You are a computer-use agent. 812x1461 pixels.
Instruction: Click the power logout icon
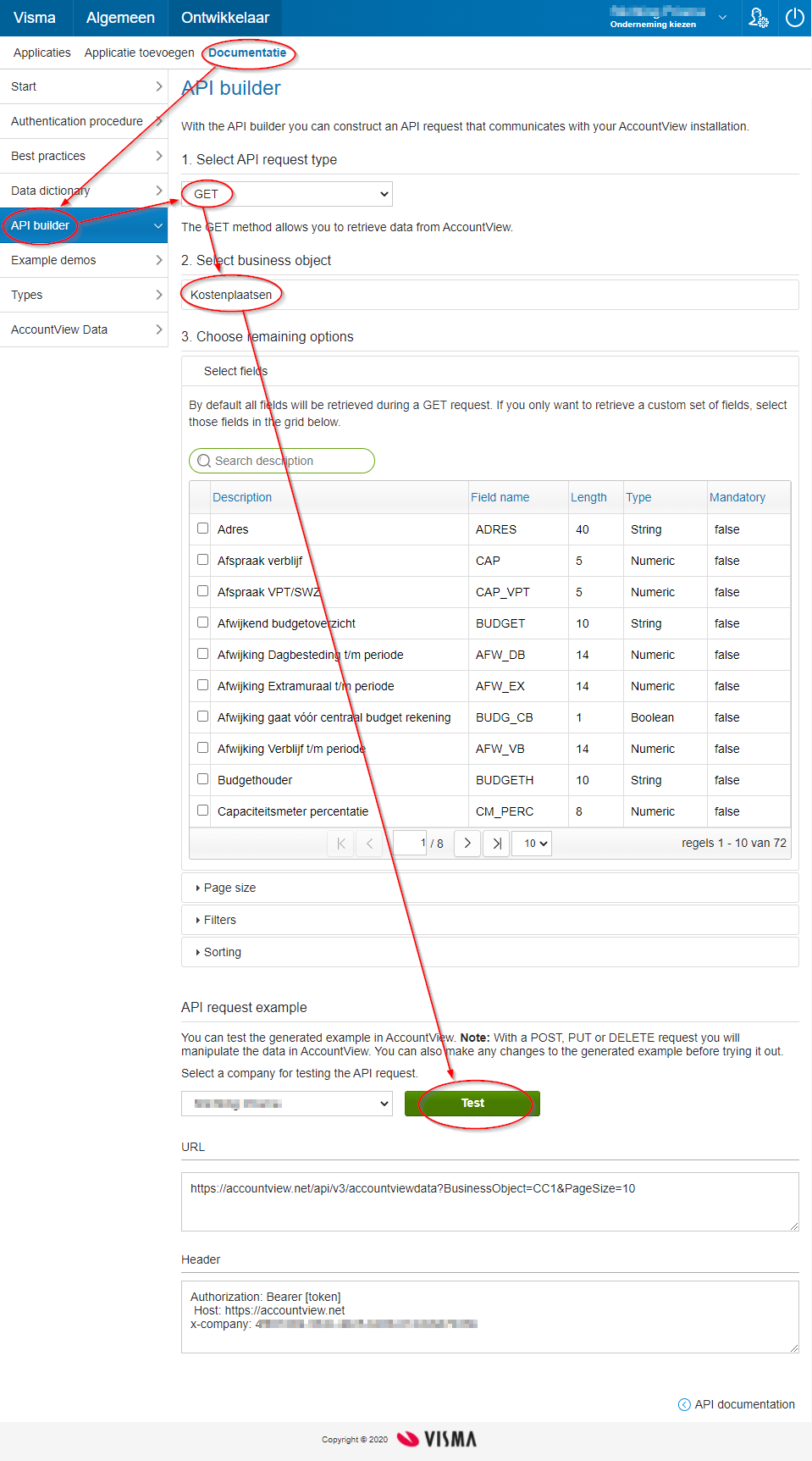click(x=794, y=18)
